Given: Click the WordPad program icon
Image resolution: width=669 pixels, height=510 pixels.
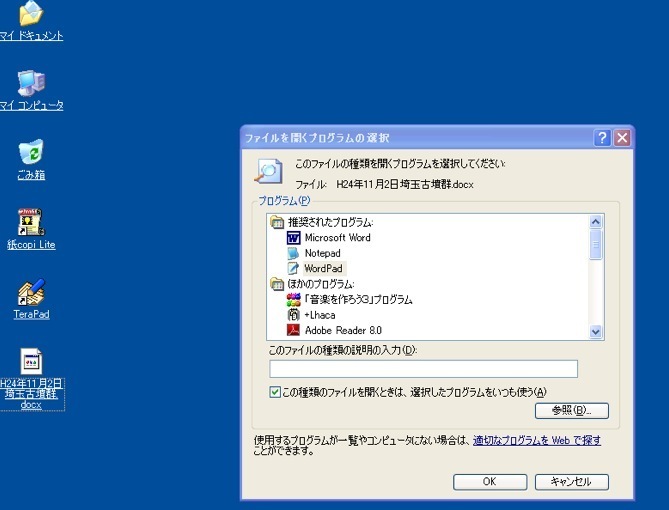Looking at the screenshot, I should click(x=293, y=268).
